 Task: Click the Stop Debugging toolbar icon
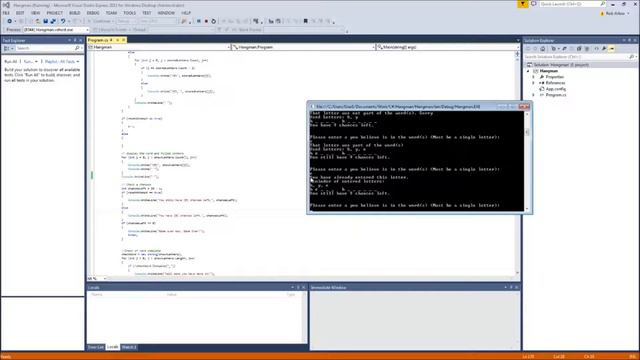206,21
